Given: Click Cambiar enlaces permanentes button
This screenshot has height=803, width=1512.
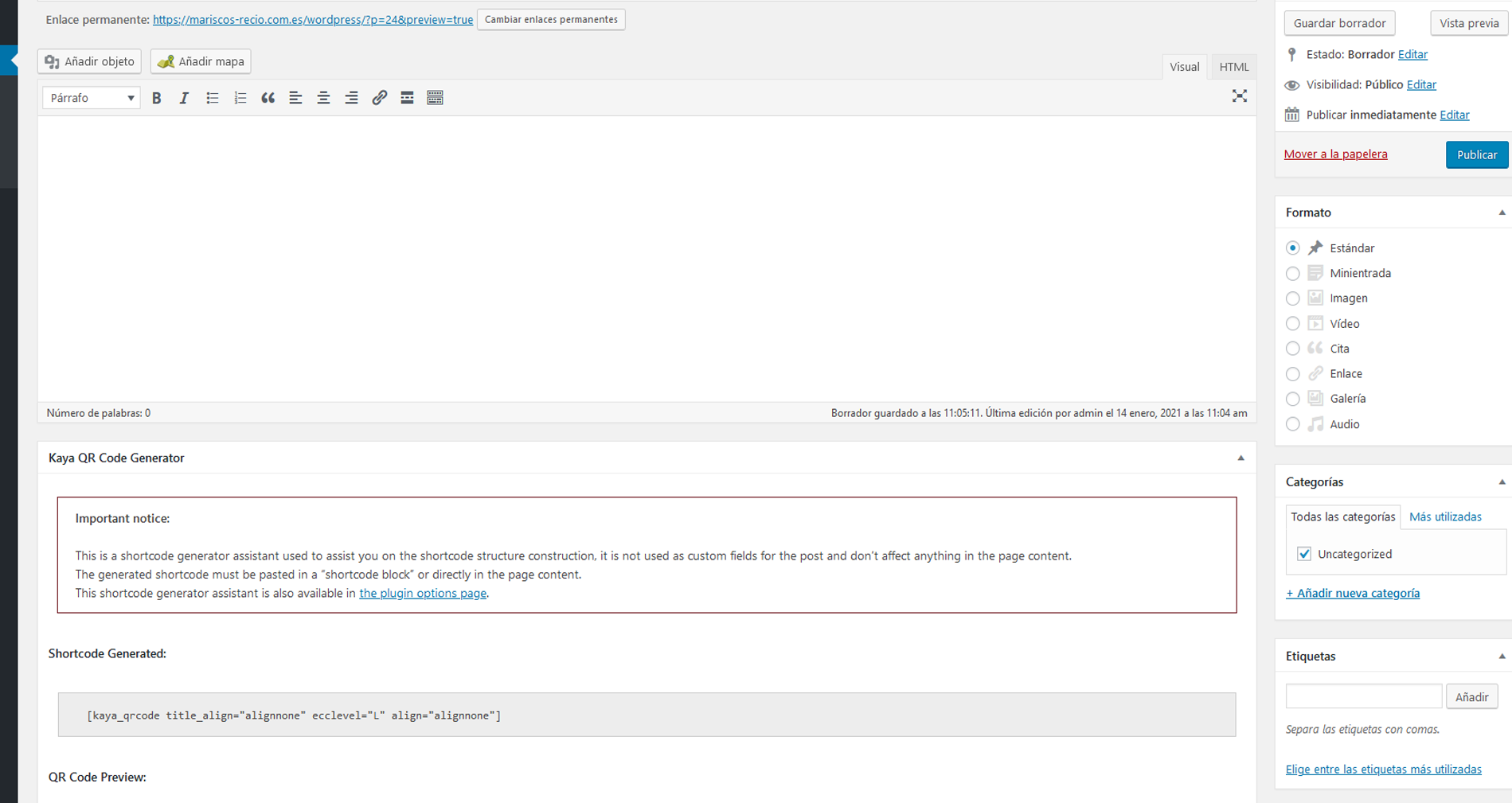Looking at the screenshot, I should 551,19.
